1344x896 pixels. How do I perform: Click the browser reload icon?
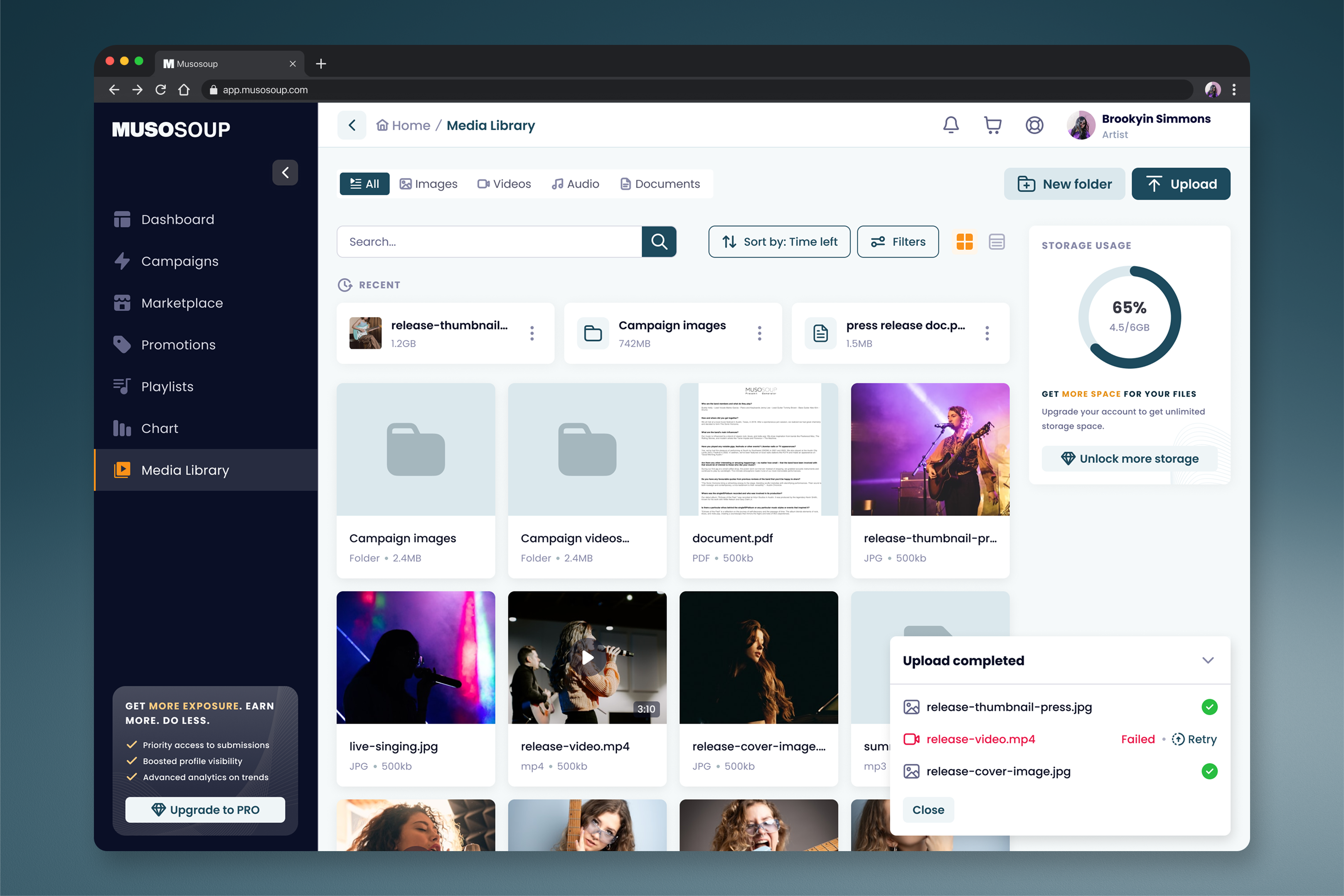160,90
